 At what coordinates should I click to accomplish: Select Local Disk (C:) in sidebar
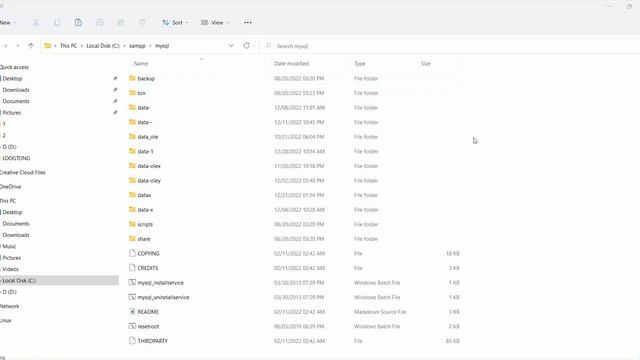(19, 280)
